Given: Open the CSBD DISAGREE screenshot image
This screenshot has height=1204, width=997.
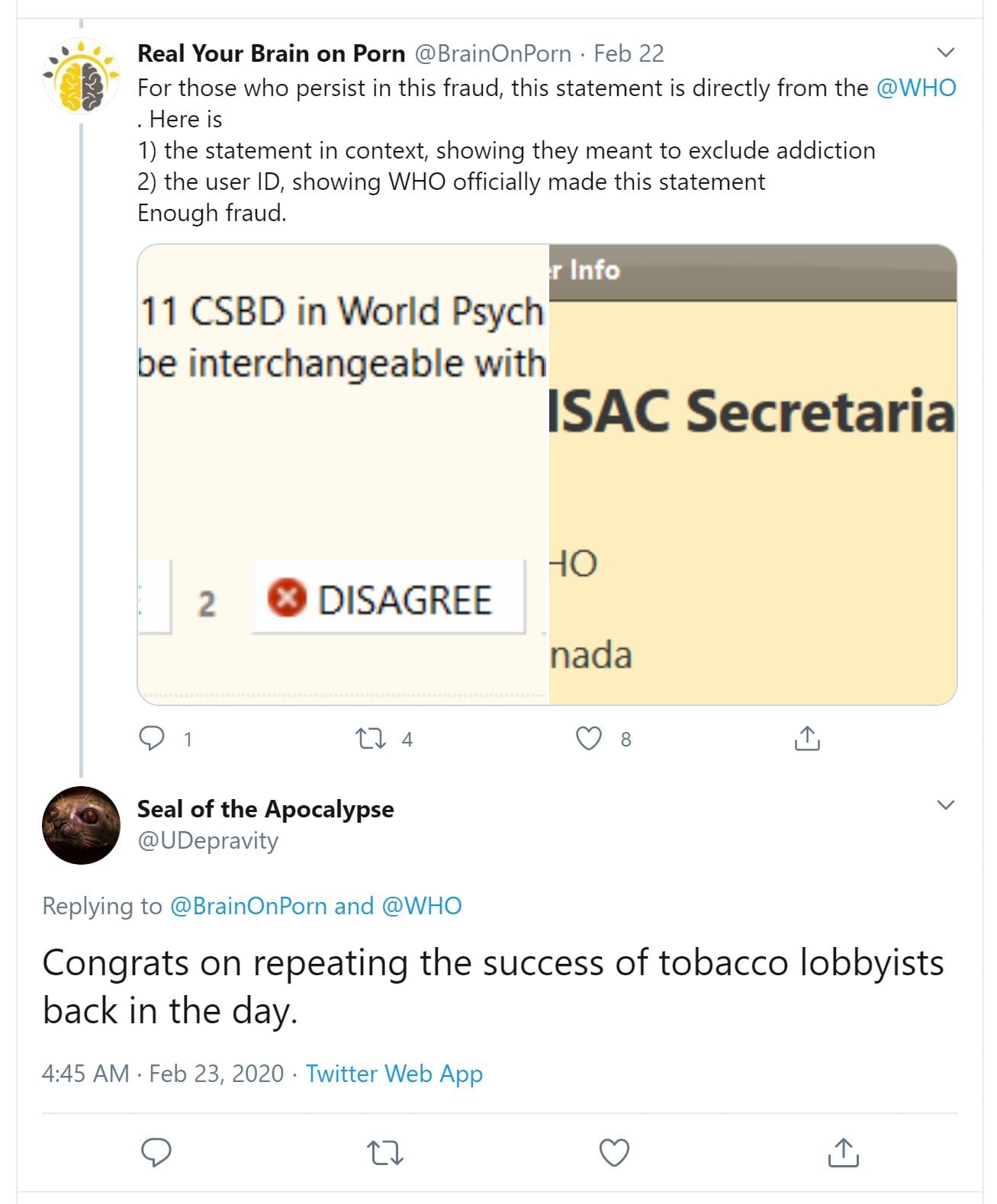Looking at the screenshot, I should tap(343, 474).
